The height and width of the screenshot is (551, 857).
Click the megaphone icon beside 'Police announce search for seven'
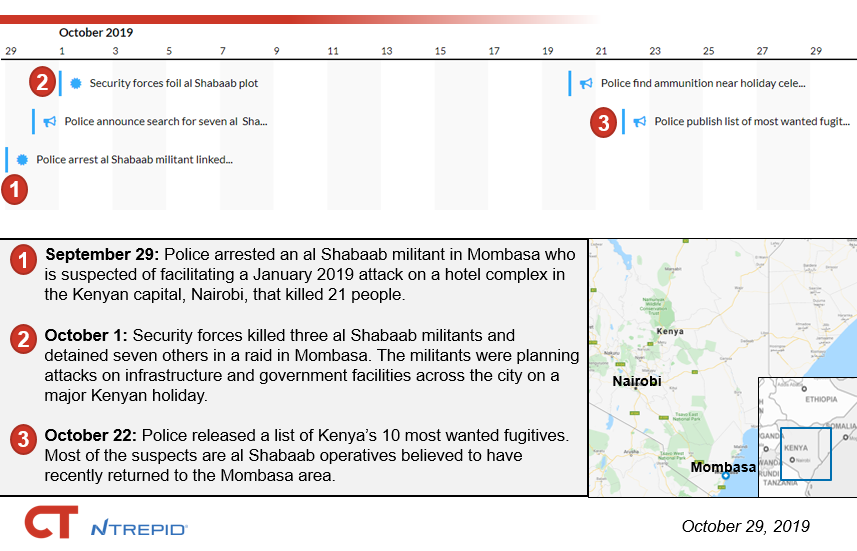click(x=50, y=121)
